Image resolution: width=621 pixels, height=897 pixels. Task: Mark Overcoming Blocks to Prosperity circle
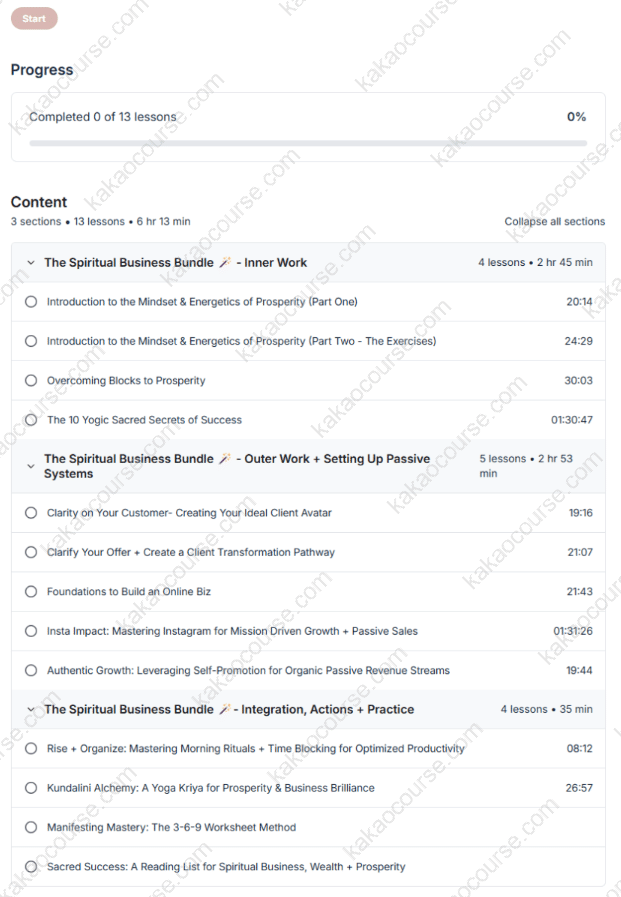tap(31, 381)
